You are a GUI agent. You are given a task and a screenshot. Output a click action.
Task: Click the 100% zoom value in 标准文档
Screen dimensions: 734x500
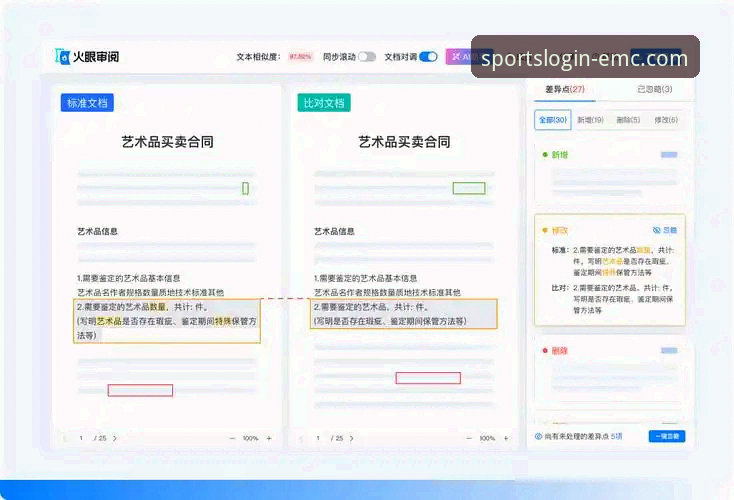250,439
